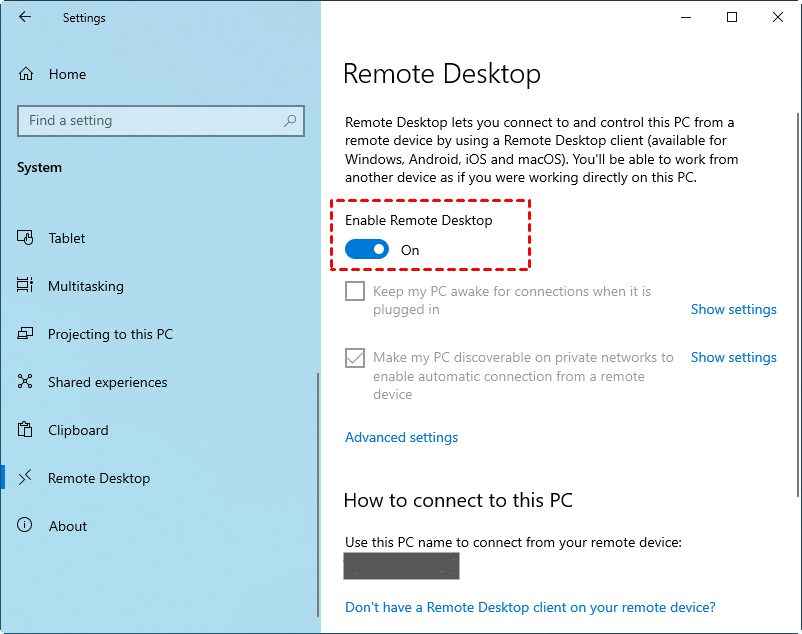Click the Home house icon
Viewport: 802px width, 634px height.
coord(24,73)
